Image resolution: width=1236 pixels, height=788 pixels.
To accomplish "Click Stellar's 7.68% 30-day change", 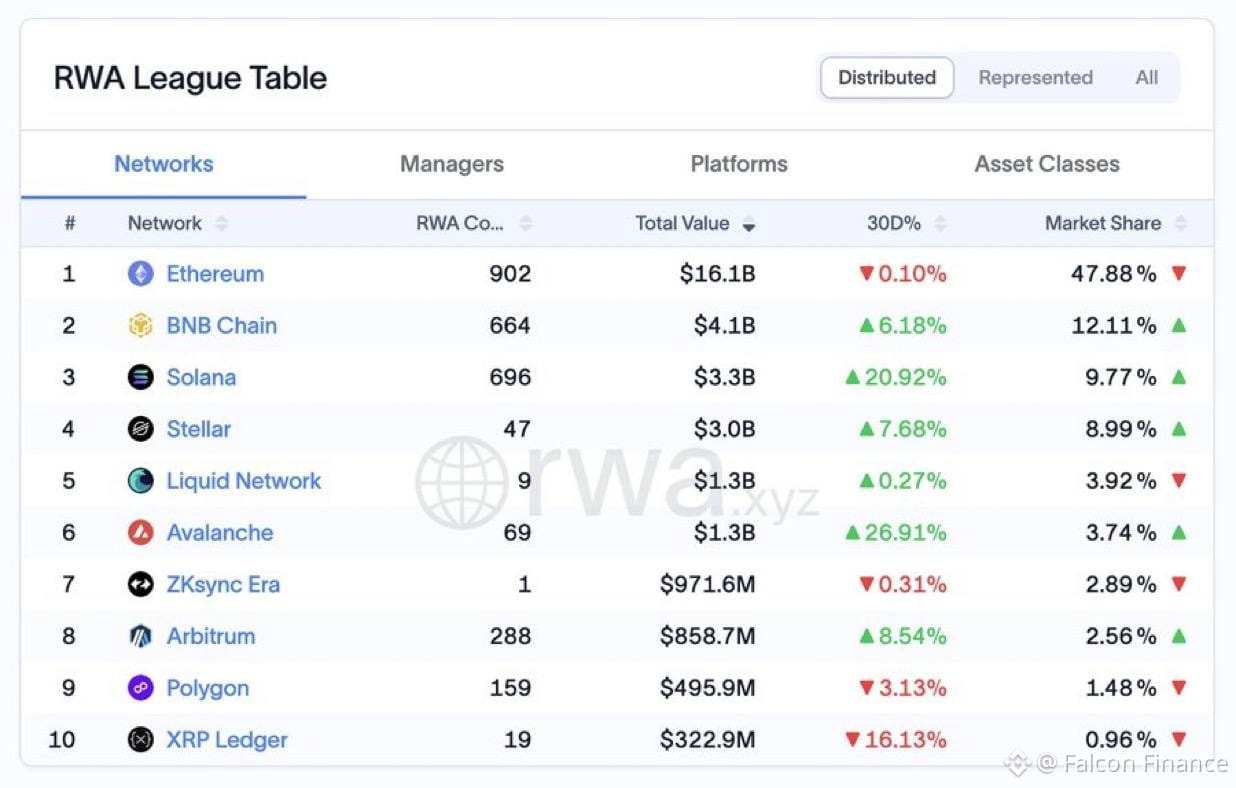I will [902, 429].
